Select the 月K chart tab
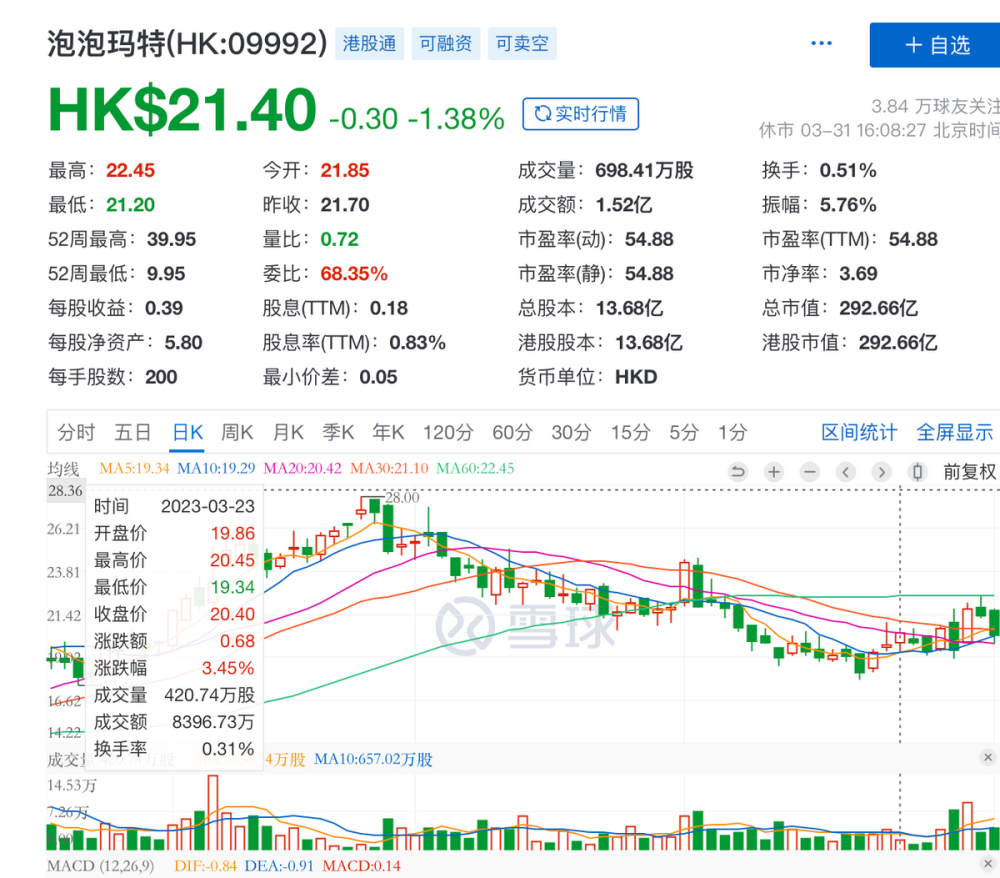 288,432
